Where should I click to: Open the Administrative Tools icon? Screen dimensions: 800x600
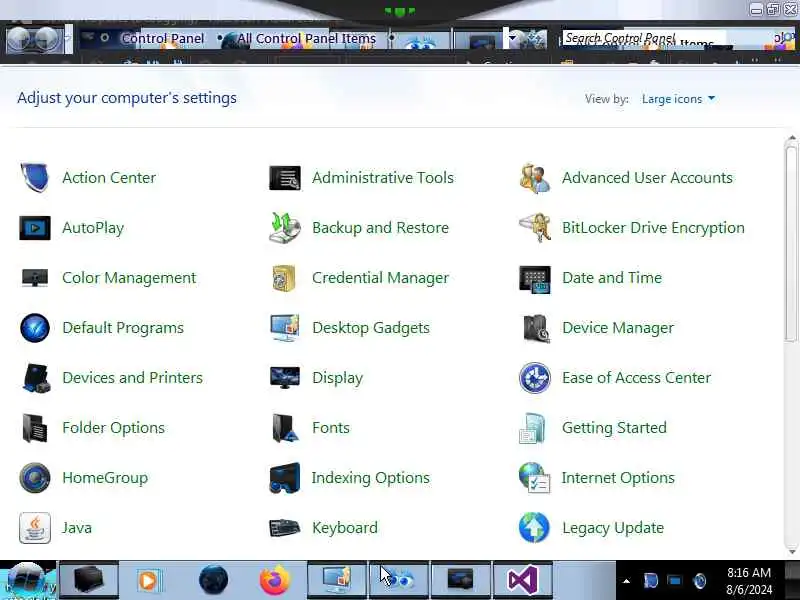pyautogui.click(x=285, y=178)
